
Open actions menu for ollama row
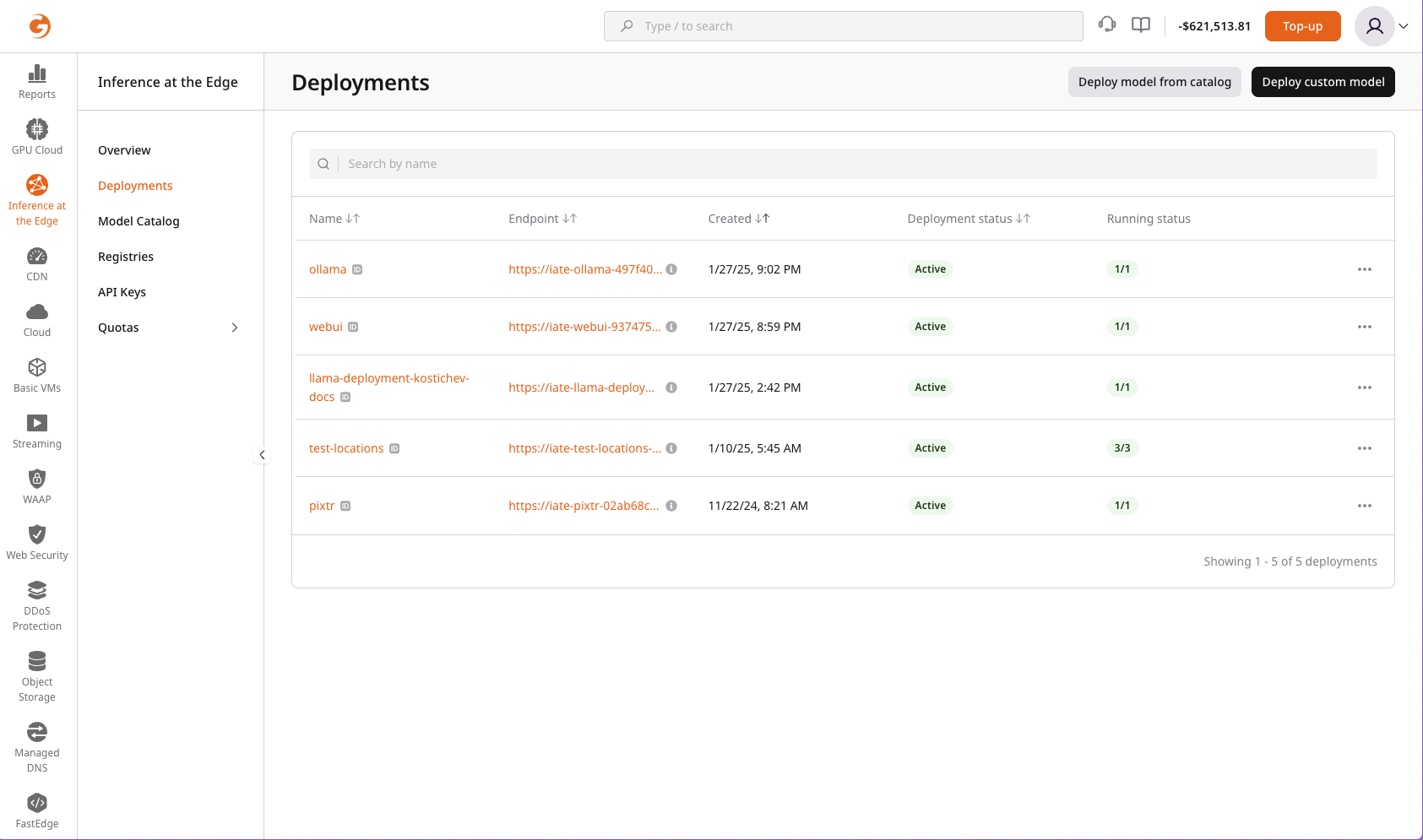click(1365, 269)
